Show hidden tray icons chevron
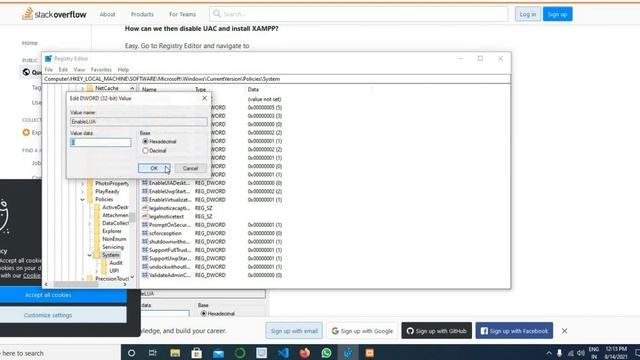This screenshot has height=360, width=640. click(549, 353)
